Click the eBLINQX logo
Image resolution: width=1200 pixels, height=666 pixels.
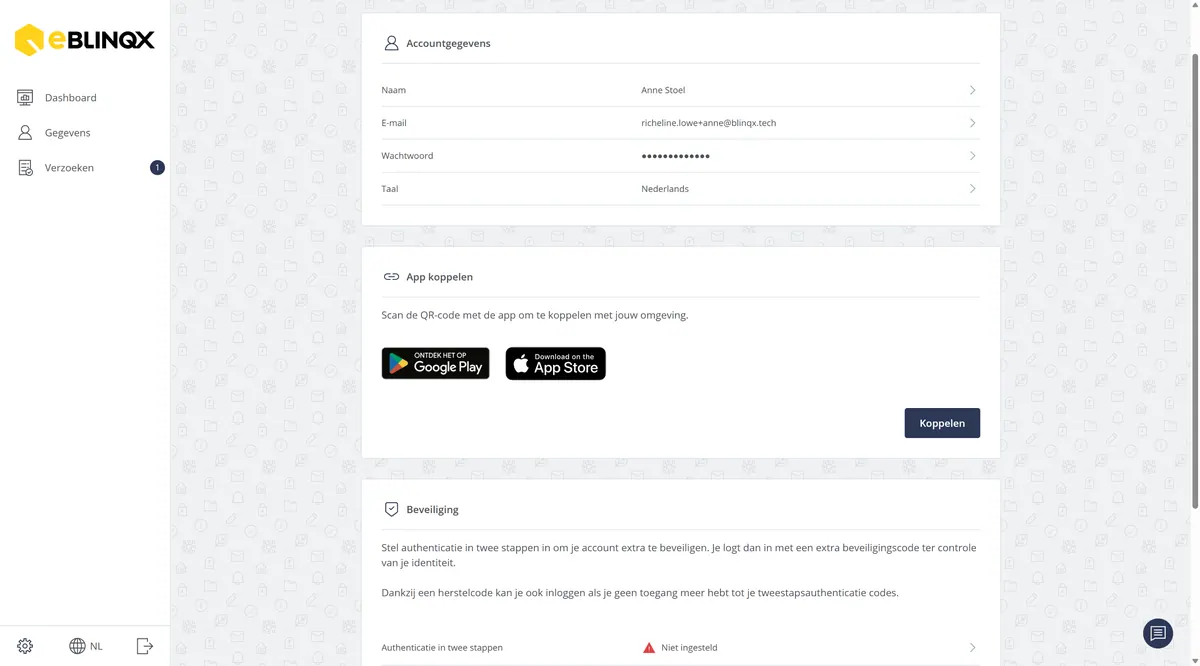(85, 40)
